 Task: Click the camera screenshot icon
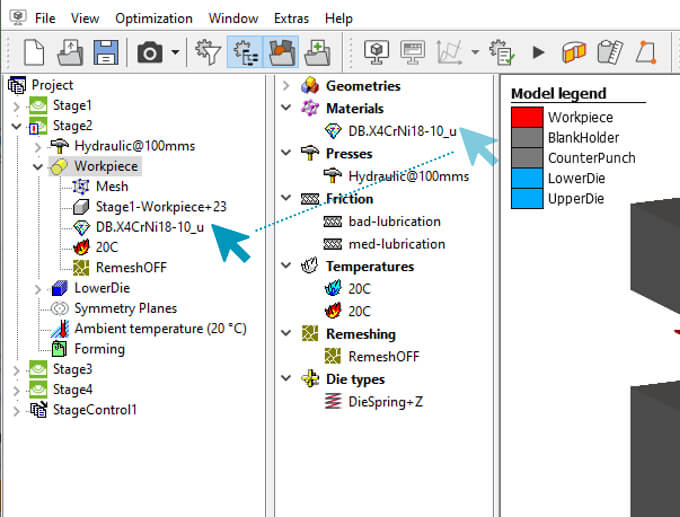(x=150, y=51)
